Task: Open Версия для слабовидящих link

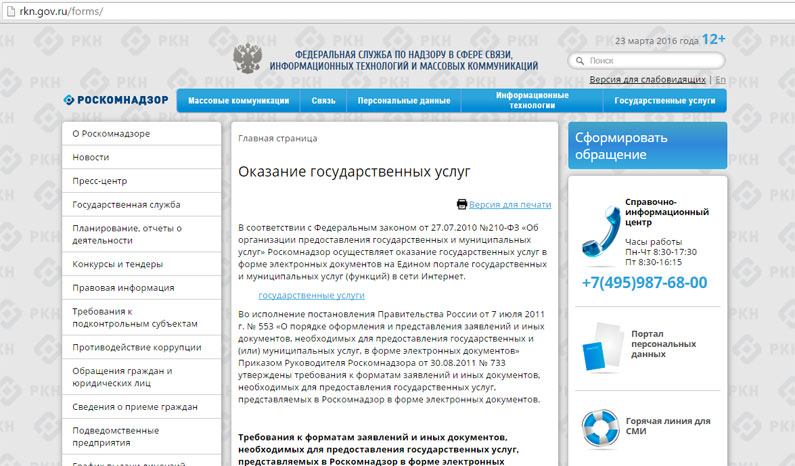Action: pos(647,79)
